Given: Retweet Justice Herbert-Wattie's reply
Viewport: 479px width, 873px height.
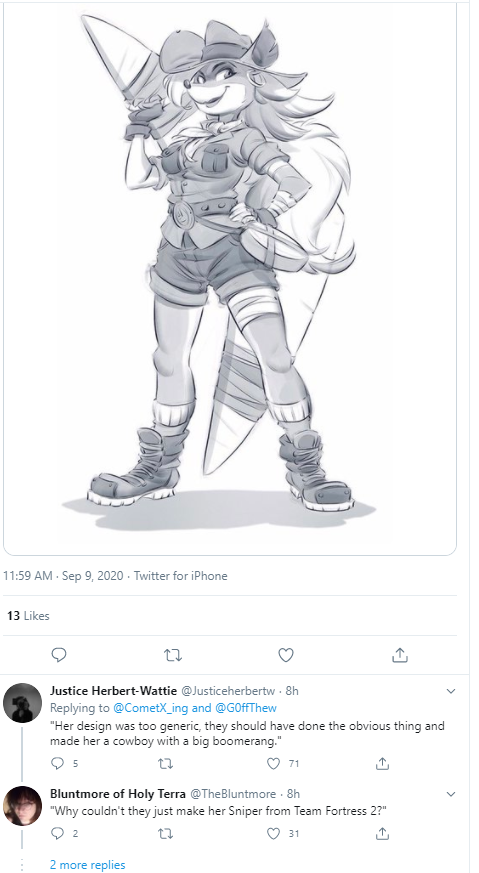Looking at the screenshot, I should tap(165, 764).
